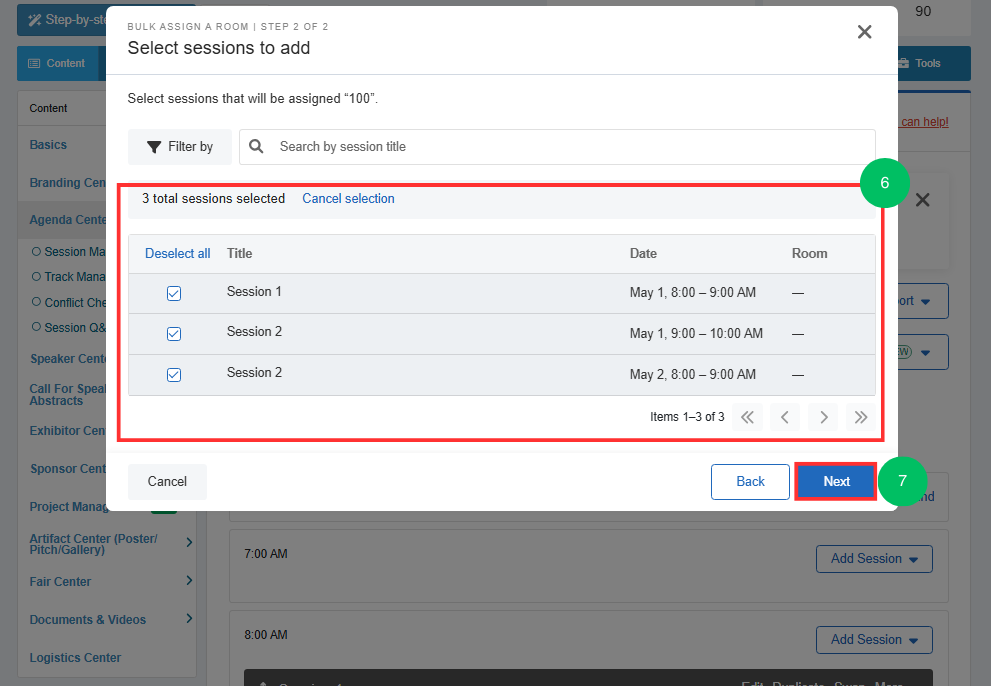The height and width of the screenshot is (686, 991).
Task: Expand Fair Center sidebar section
Action: 189,580
